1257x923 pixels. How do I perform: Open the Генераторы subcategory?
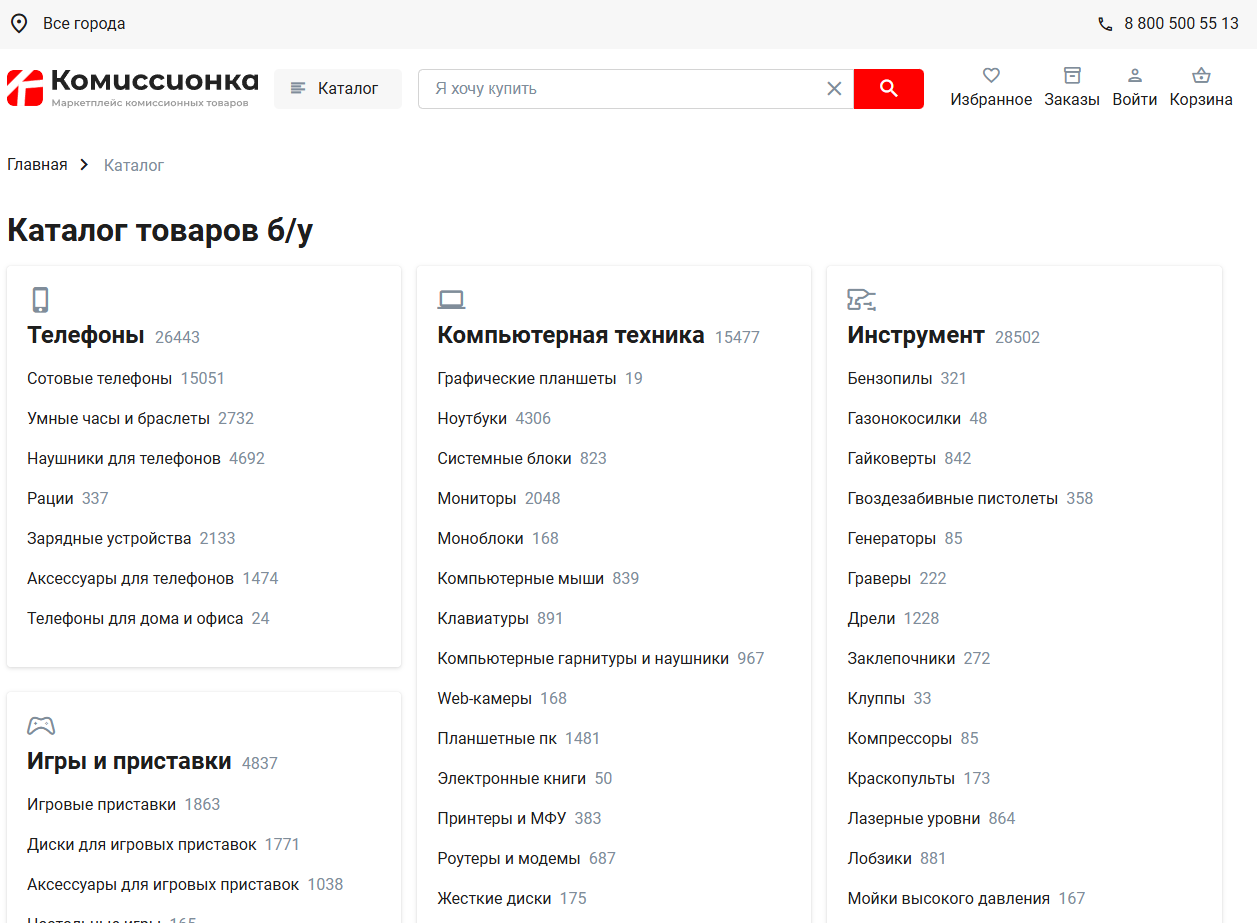892,538
